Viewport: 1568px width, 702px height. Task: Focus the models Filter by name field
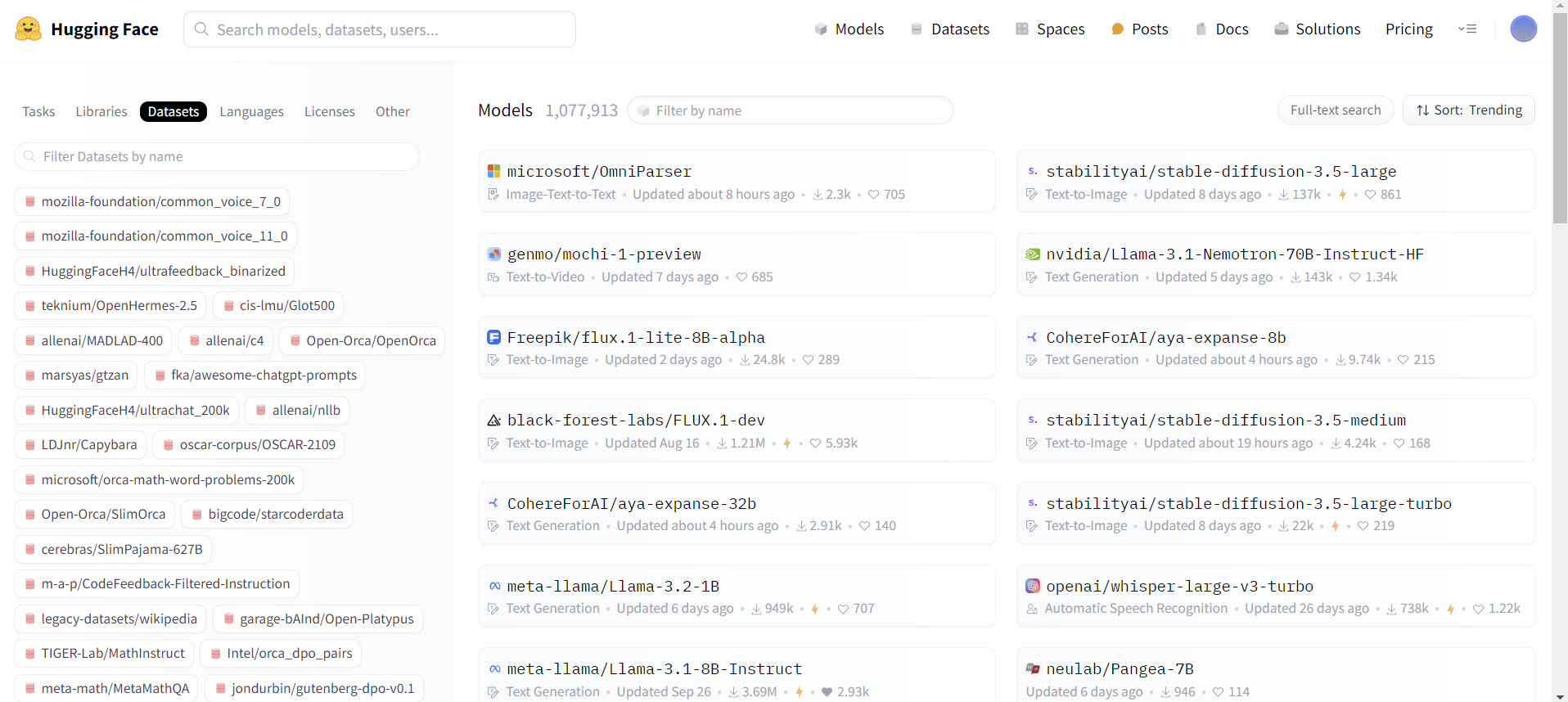coord(791,110)
